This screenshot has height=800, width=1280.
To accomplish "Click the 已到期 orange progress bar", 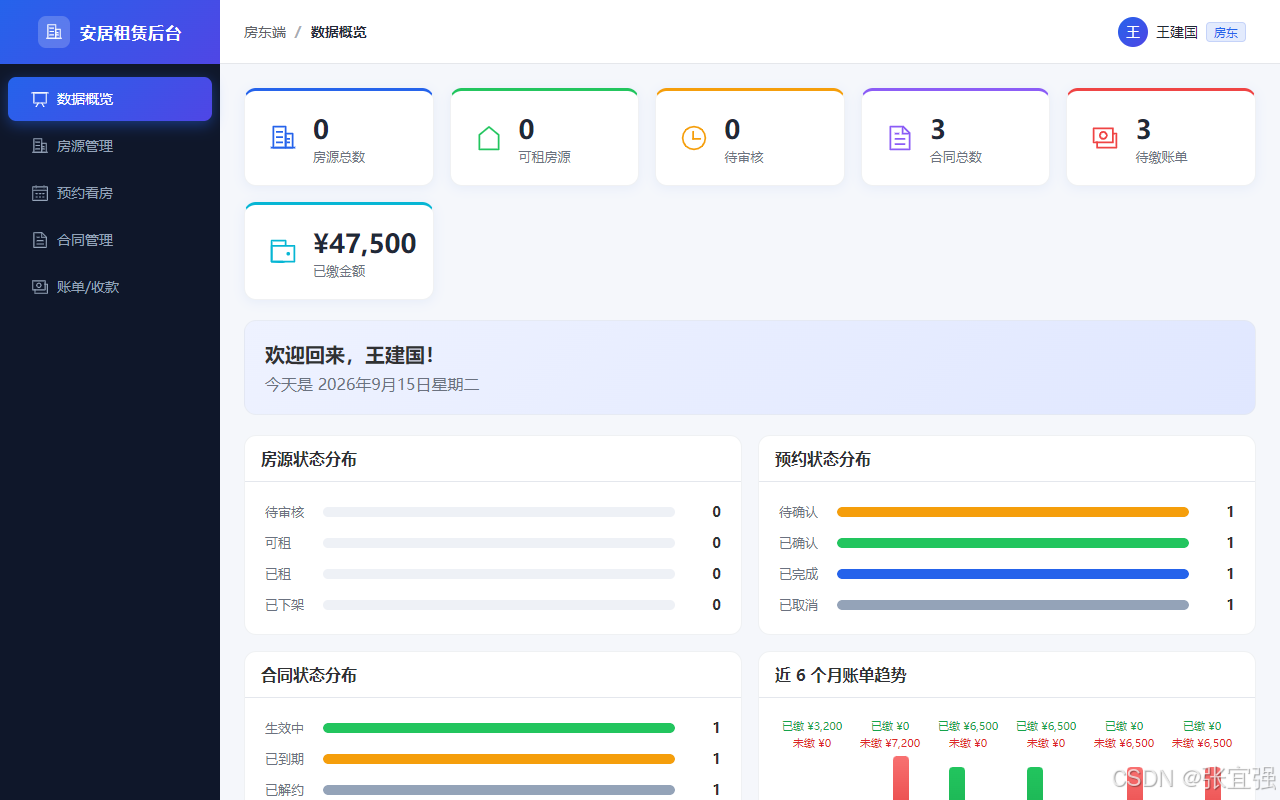I will coord(499,759).
